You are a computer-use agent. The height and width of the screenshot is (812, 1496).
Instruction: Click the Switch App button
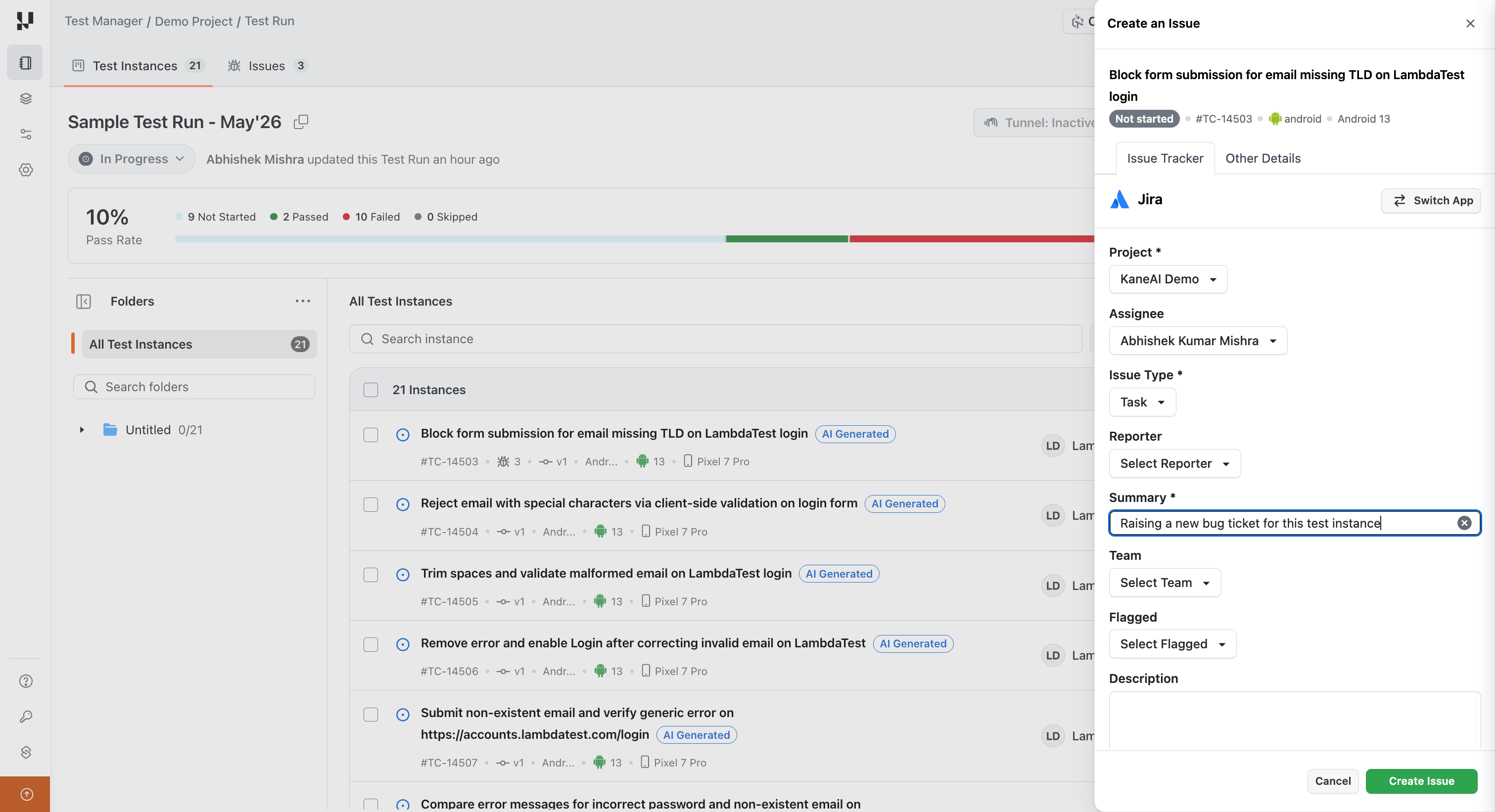pos(1430,201)
